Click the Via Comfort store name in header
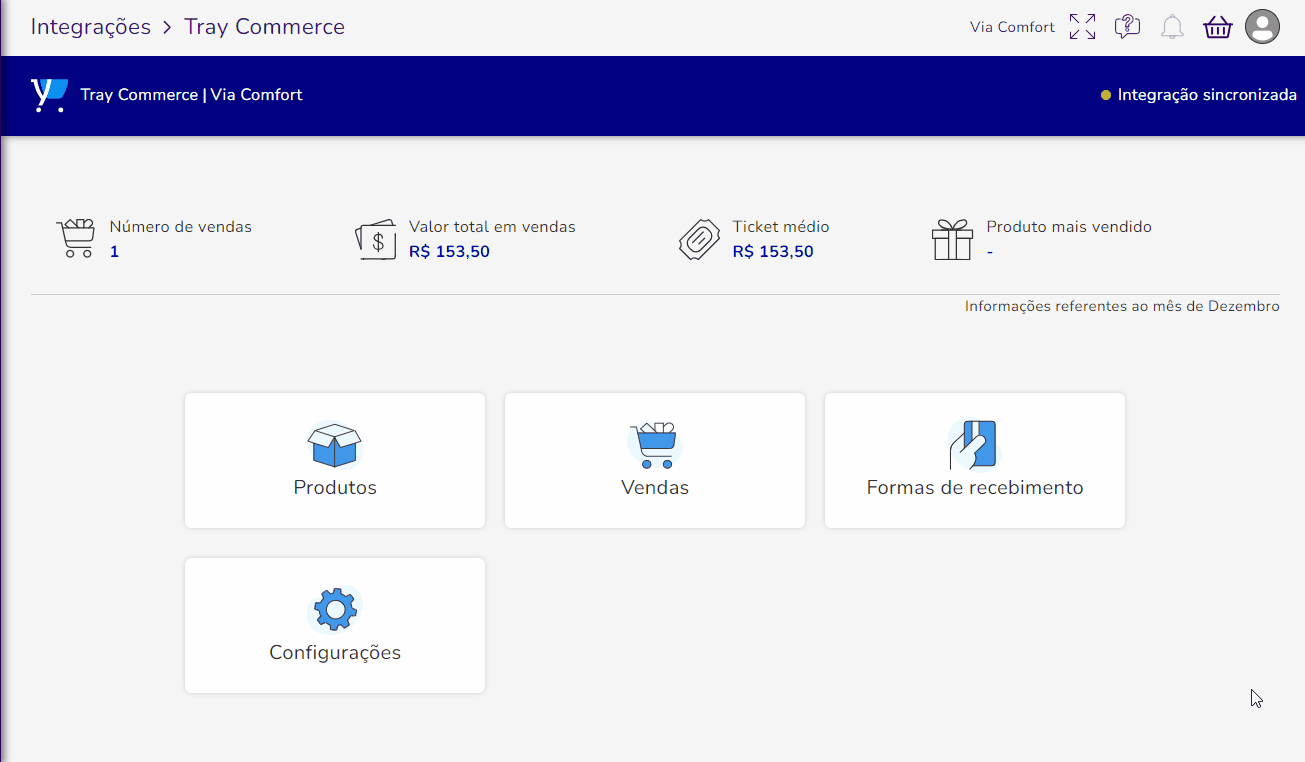 pos(1012,27)
